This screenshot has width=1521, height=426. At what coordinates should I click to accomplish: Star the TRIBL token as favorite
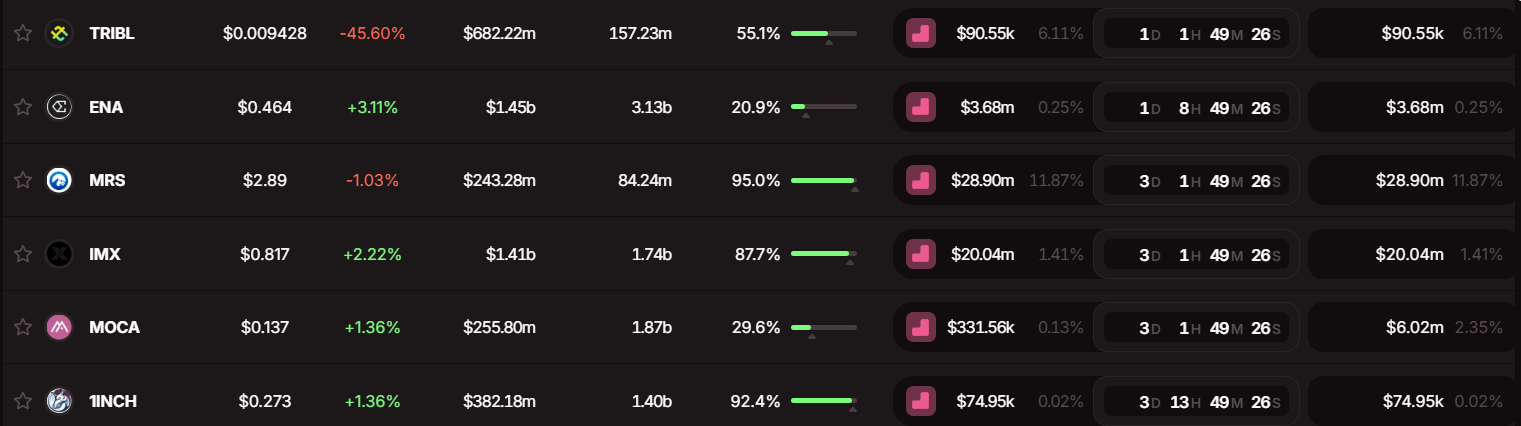pos(23,33)
